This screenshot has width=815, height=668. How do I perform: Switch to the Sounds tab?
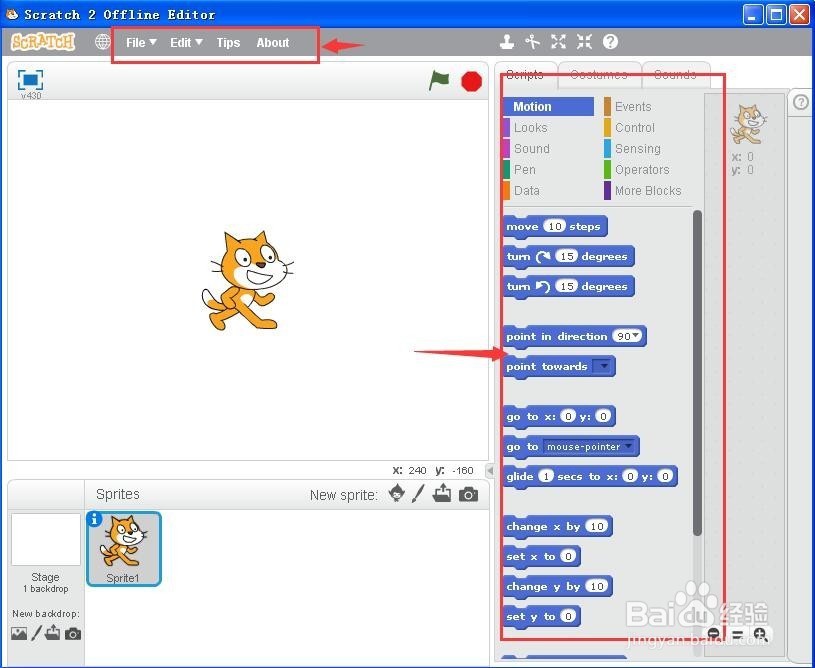[675, 75]
